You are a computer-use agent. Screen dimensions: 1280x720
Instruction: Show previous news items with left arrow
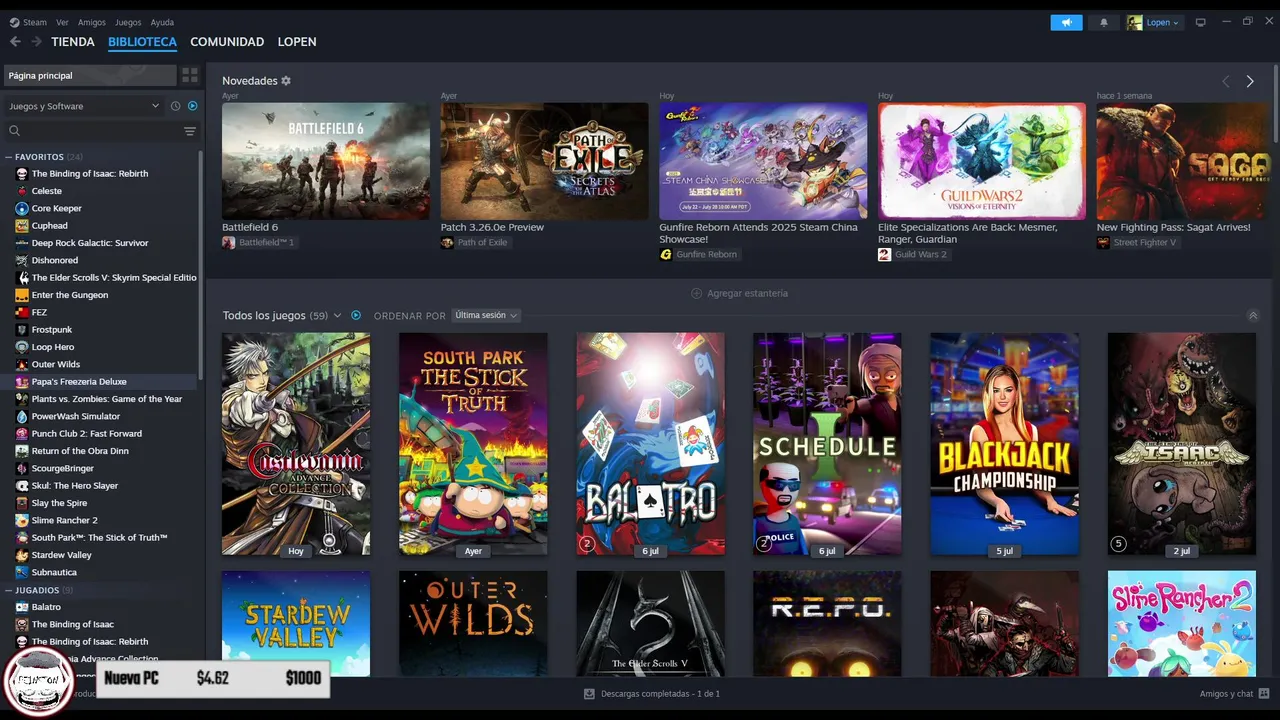point(1226,82)
